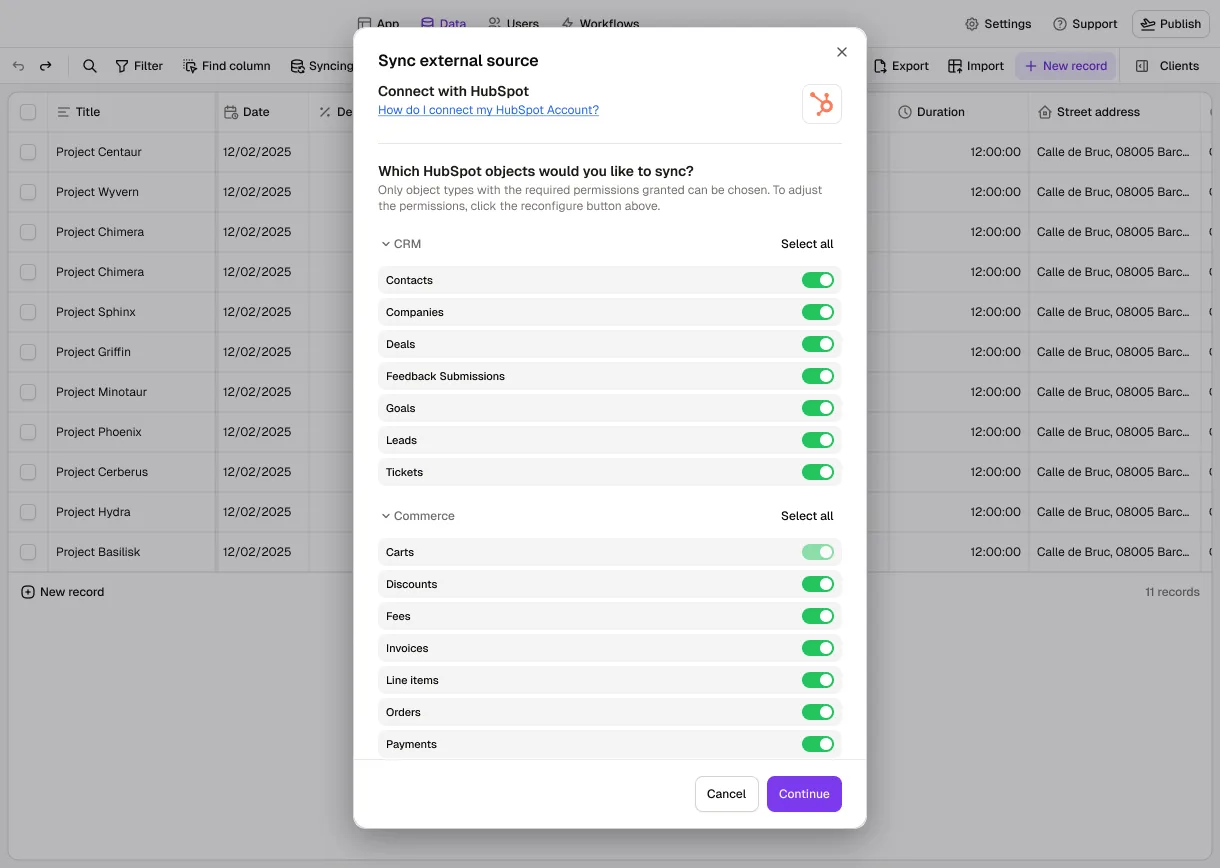Turn off Invoices toggle

point(818,648)
